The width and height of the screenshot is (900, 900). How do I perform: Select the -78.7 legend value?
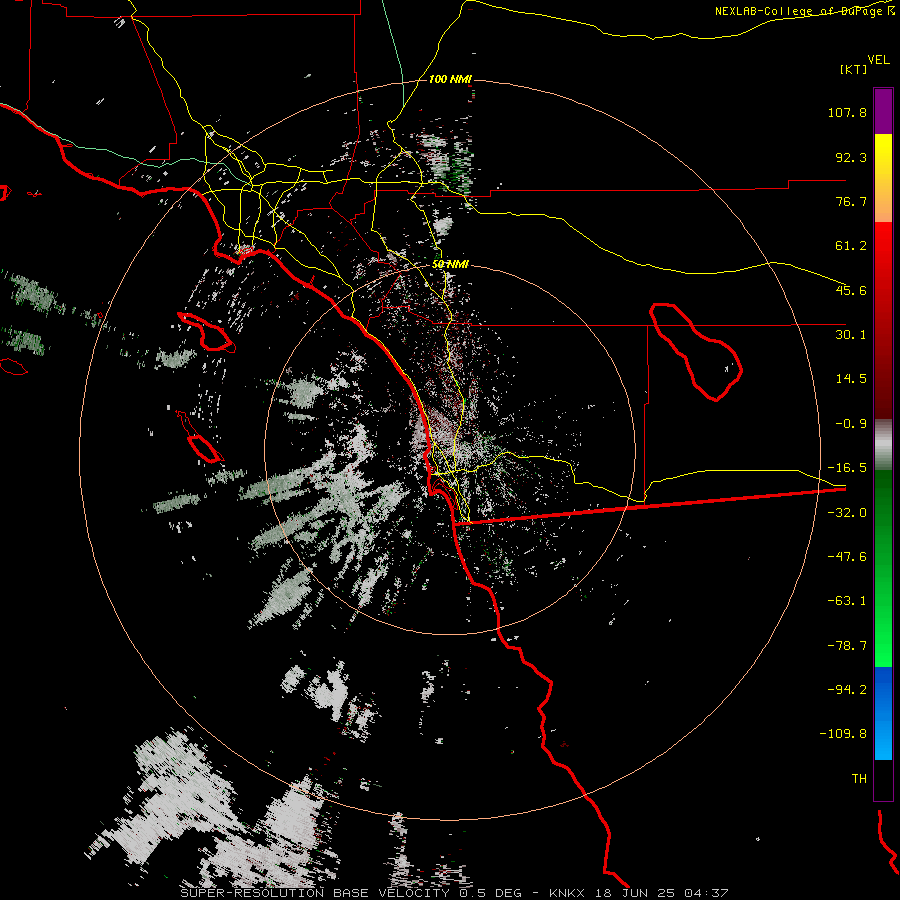coord(847,646)
